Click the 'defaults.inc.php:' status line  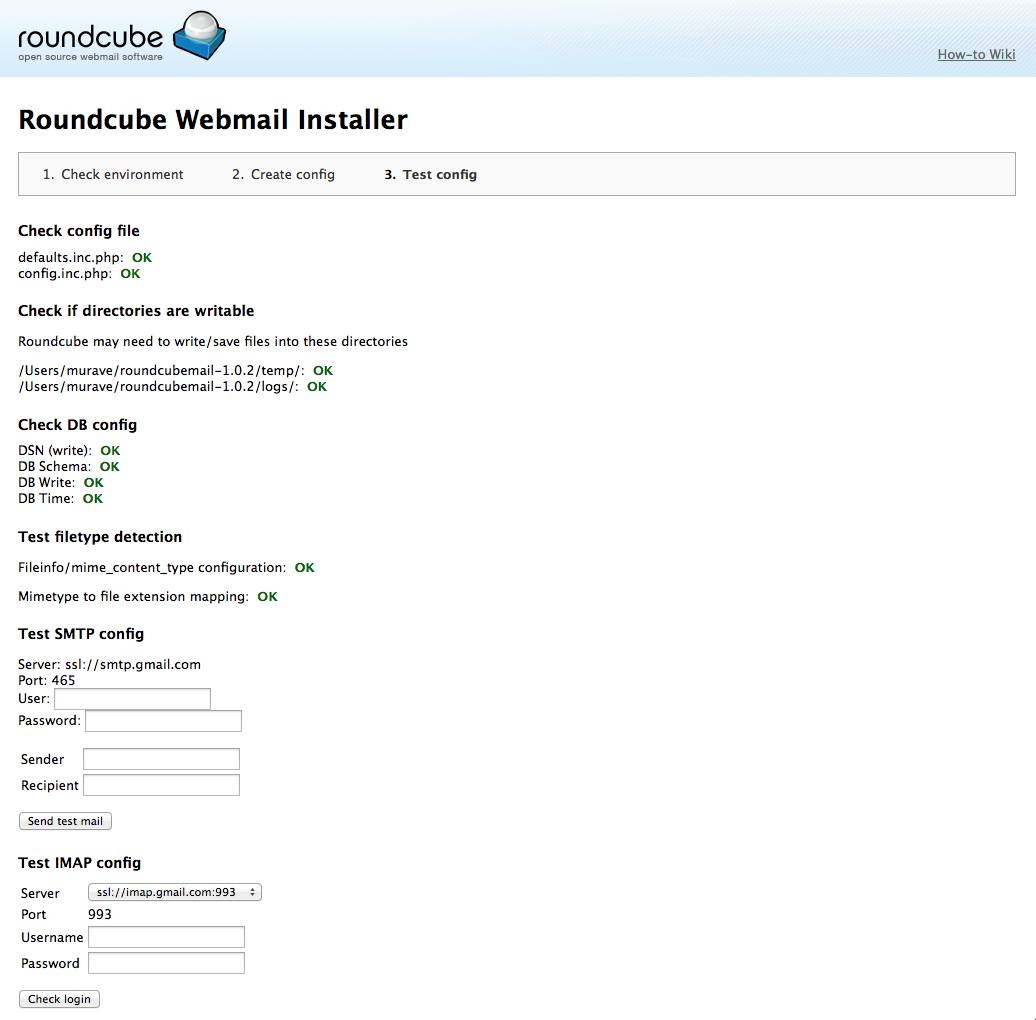85,258
